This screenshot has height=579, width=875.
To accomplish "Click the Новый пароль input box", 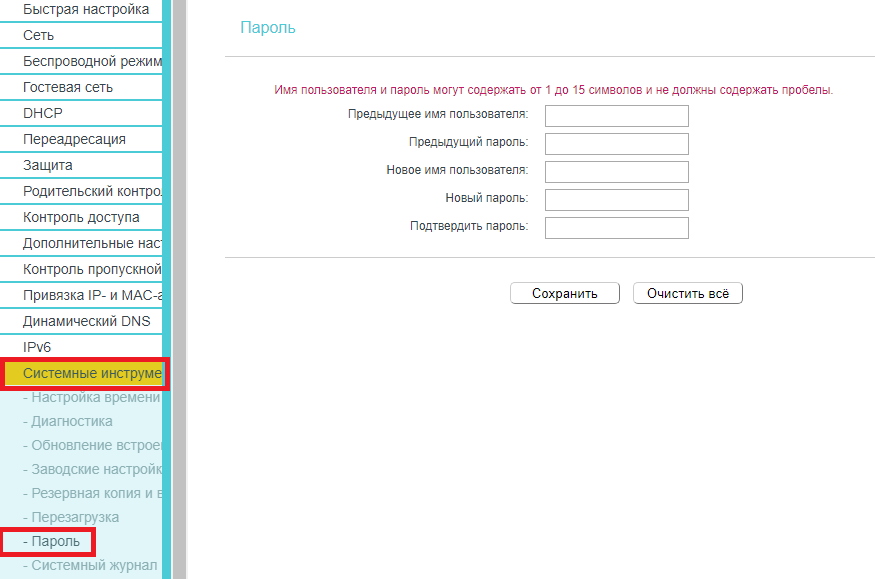I will click(616, 200).
